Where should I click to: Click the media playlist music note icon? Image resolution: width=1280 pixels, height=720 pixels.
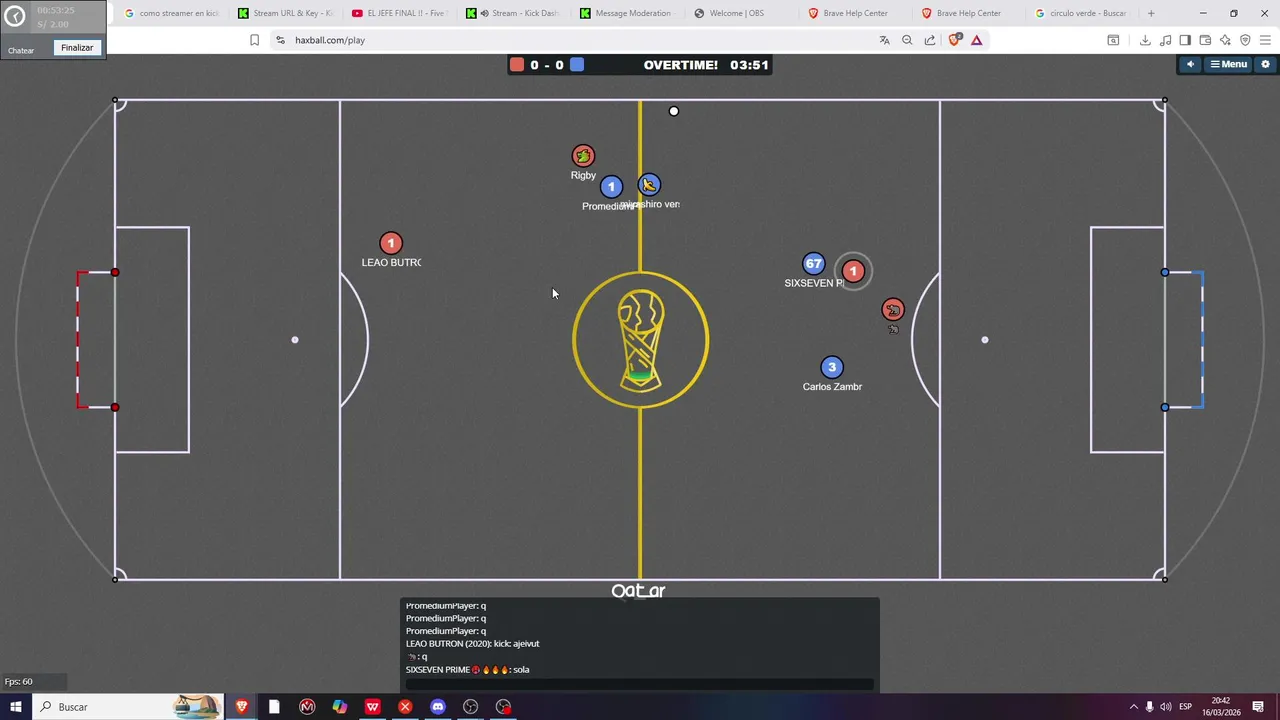coord(1167,40)
